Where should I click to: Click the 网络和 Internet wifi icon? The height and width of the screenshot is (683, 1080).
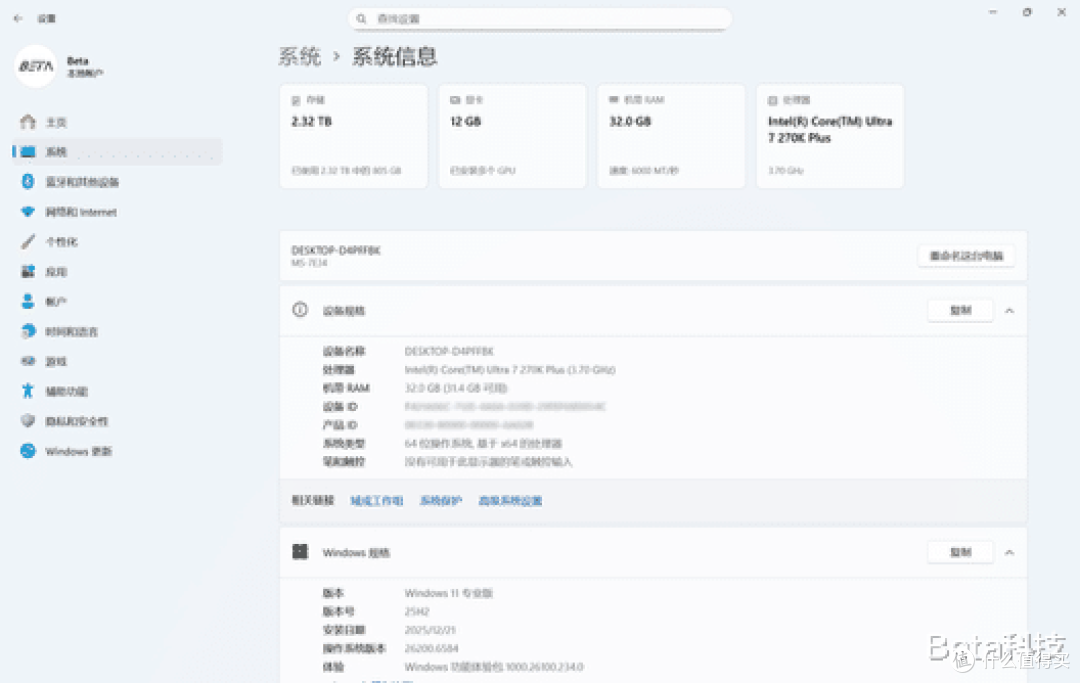28,211
